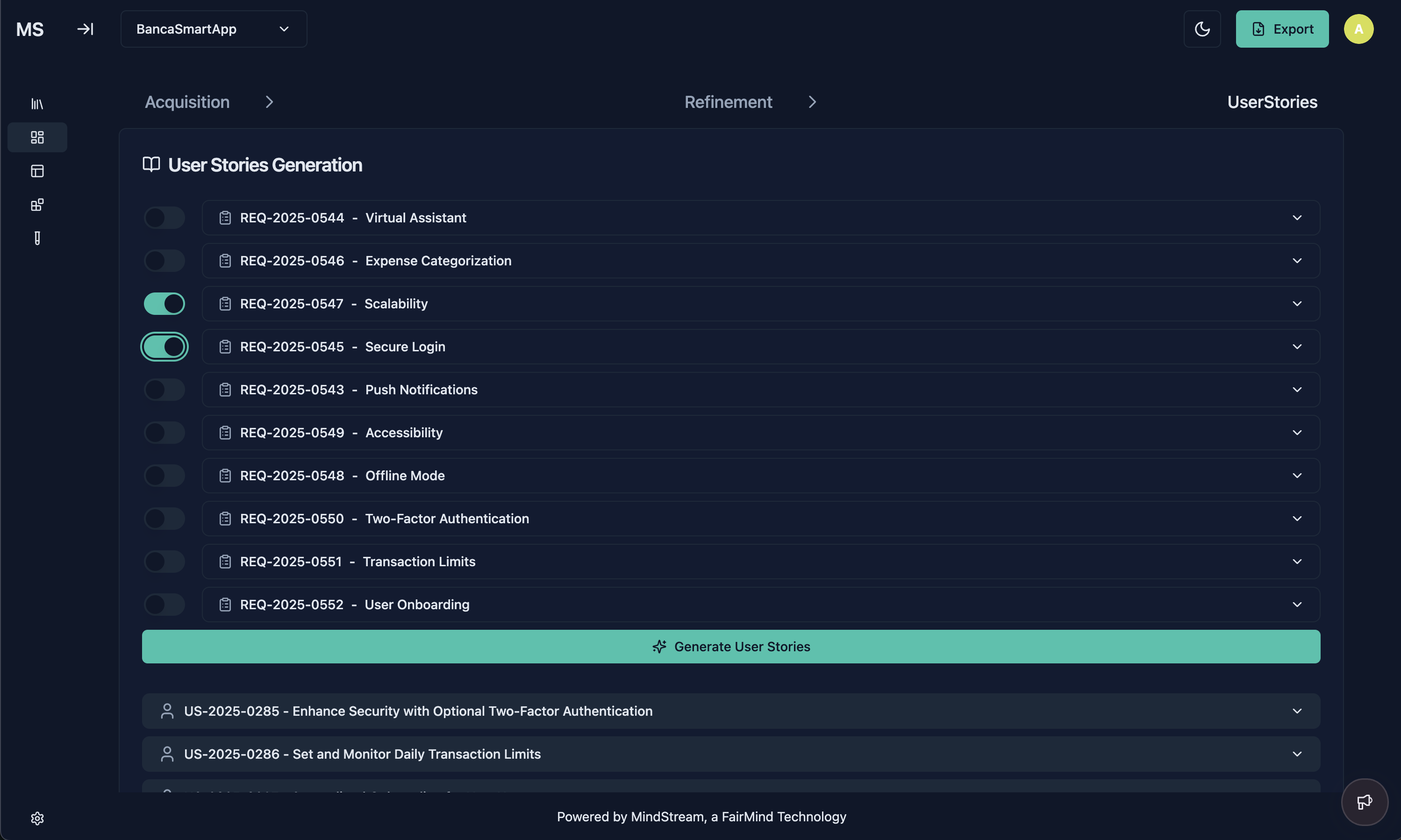Turn off the Secure Login toggle
The width and height of the screenshot is (1401, 840).
point(164,347)
